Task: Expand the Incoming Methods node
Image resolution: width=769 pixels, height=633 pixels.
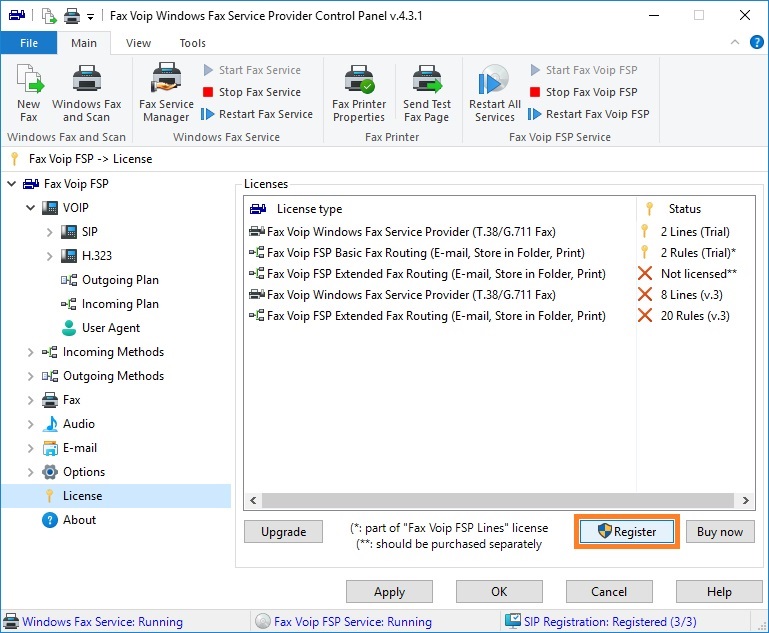Action: click(30, 352)
